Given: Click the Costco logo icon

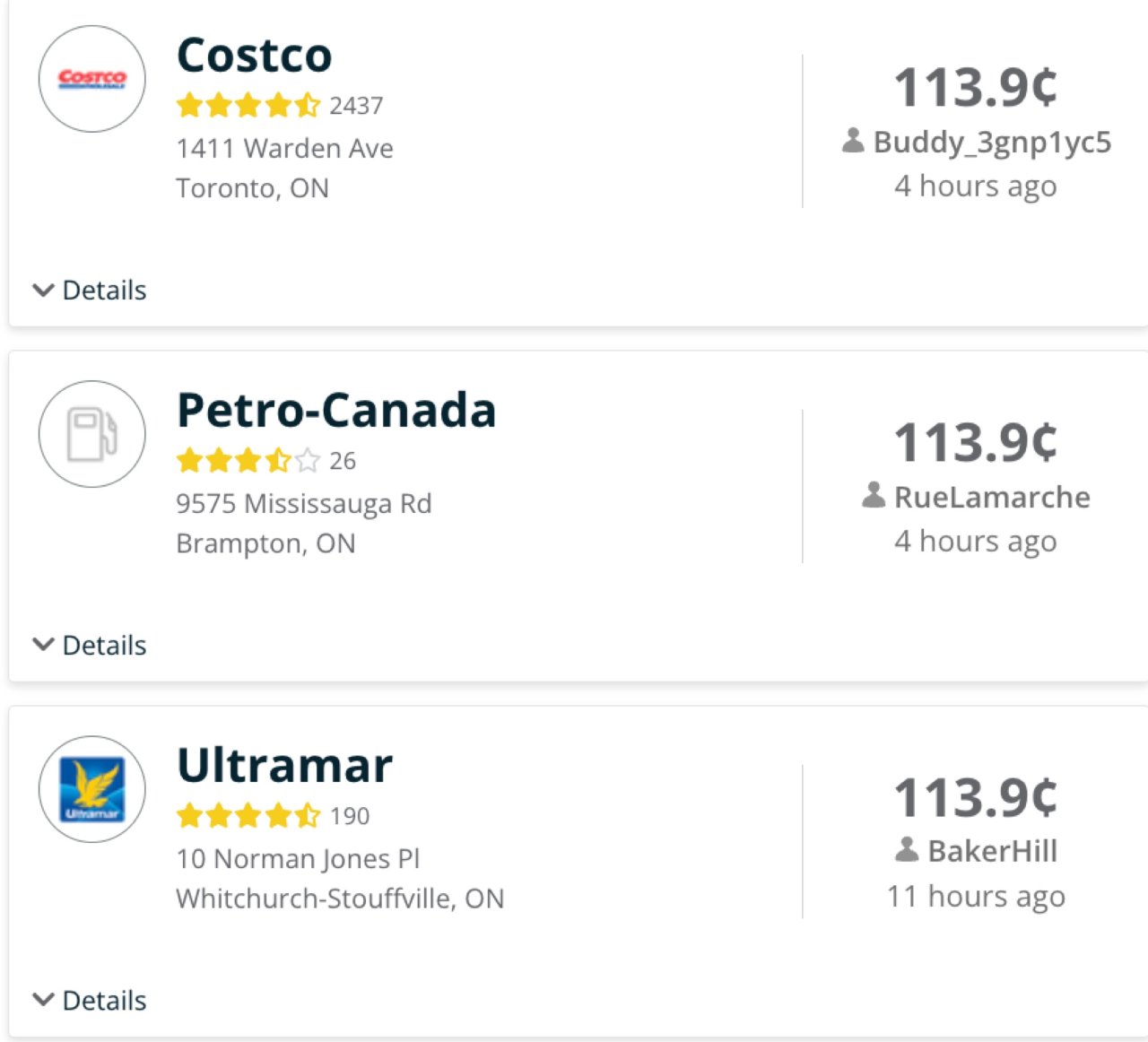Looking at the screenshot, I should 91,79.
